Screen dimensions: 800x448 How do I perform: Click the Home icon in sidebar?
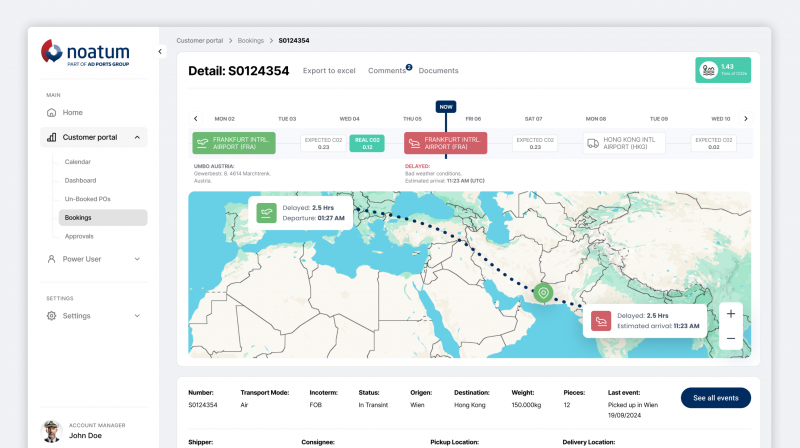[x=52, y=112]
